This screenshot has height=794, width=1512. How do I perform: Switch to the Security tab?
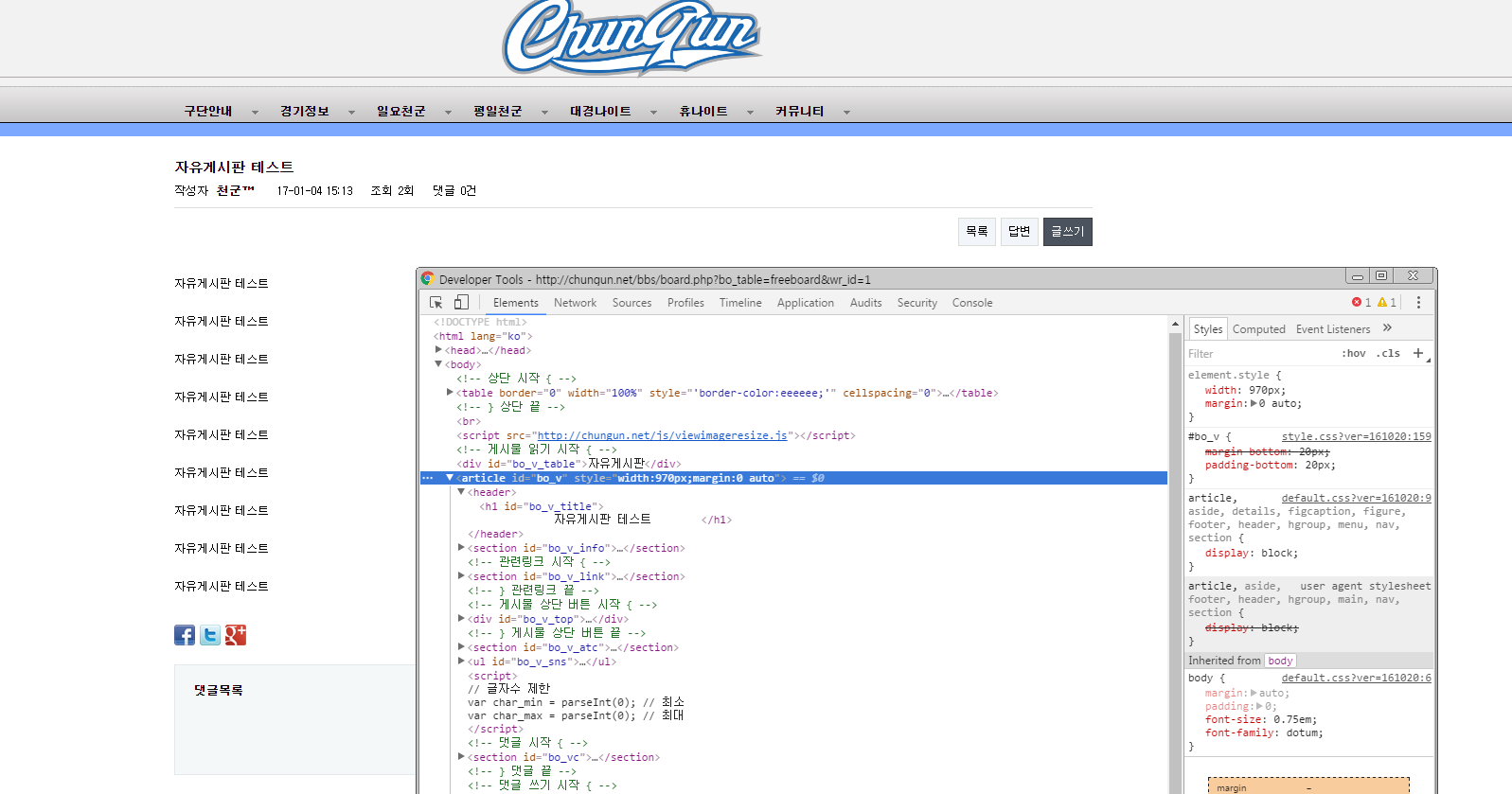click(917, 303)
